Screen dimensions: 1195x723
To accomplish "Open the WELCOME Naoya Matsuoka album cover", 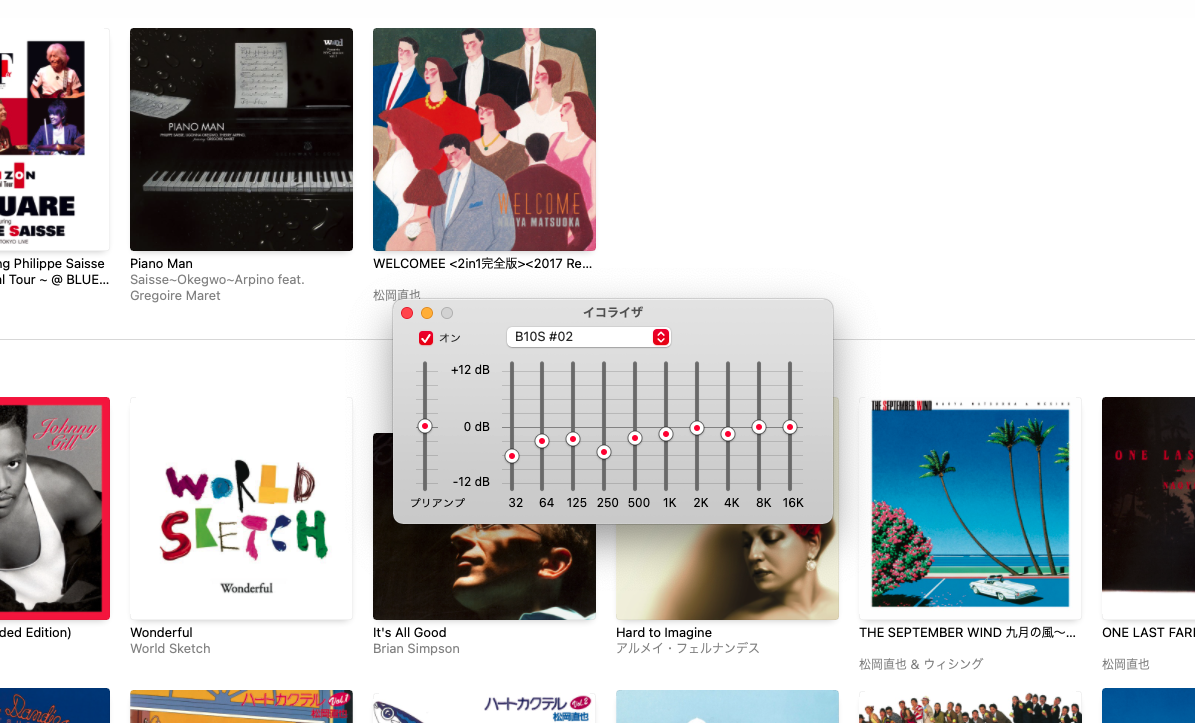I will (484, 139).
